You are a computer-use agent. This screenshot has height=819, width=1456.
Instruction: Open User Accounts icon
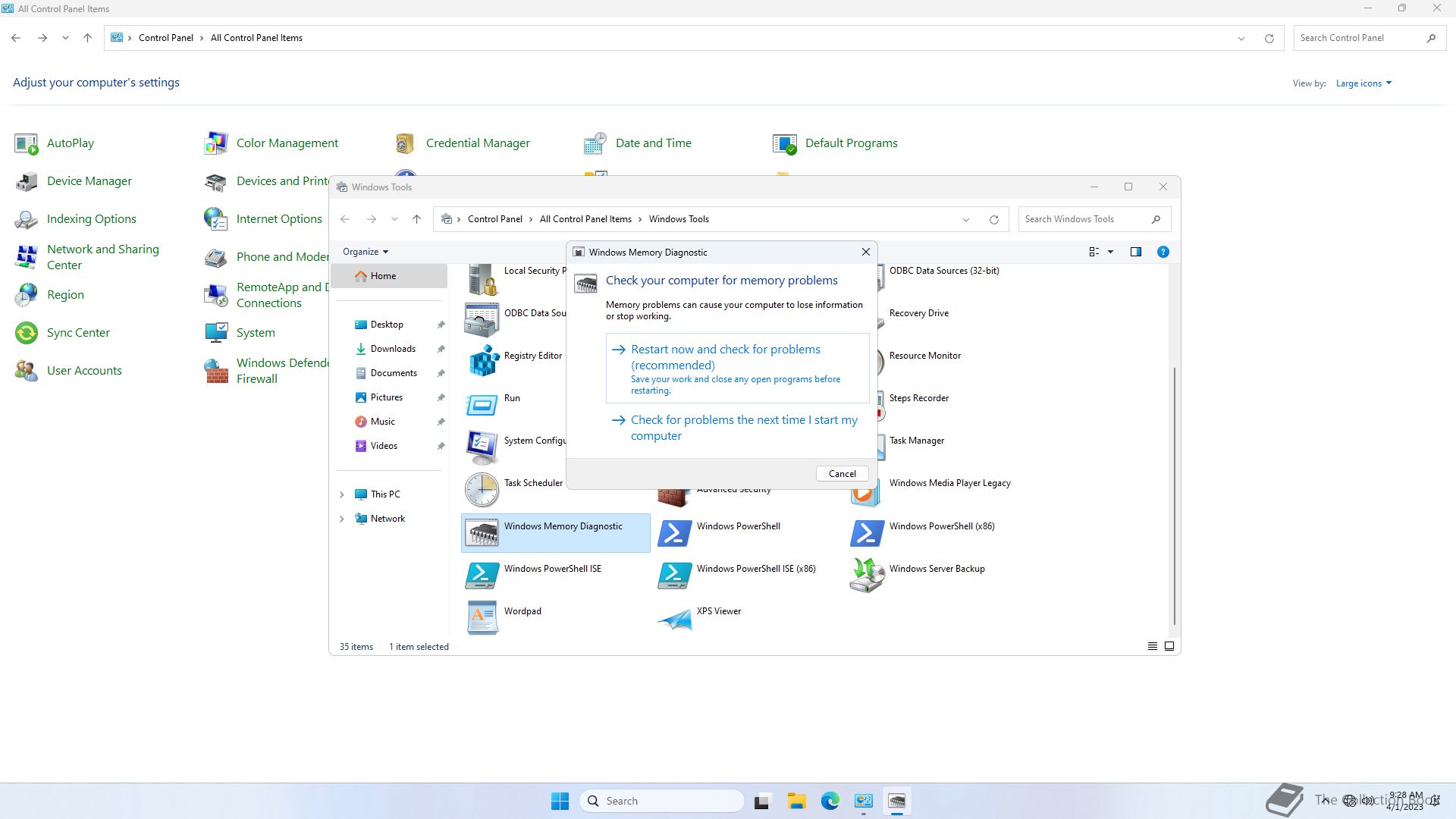pyautogui.click(x=27, y=371)
